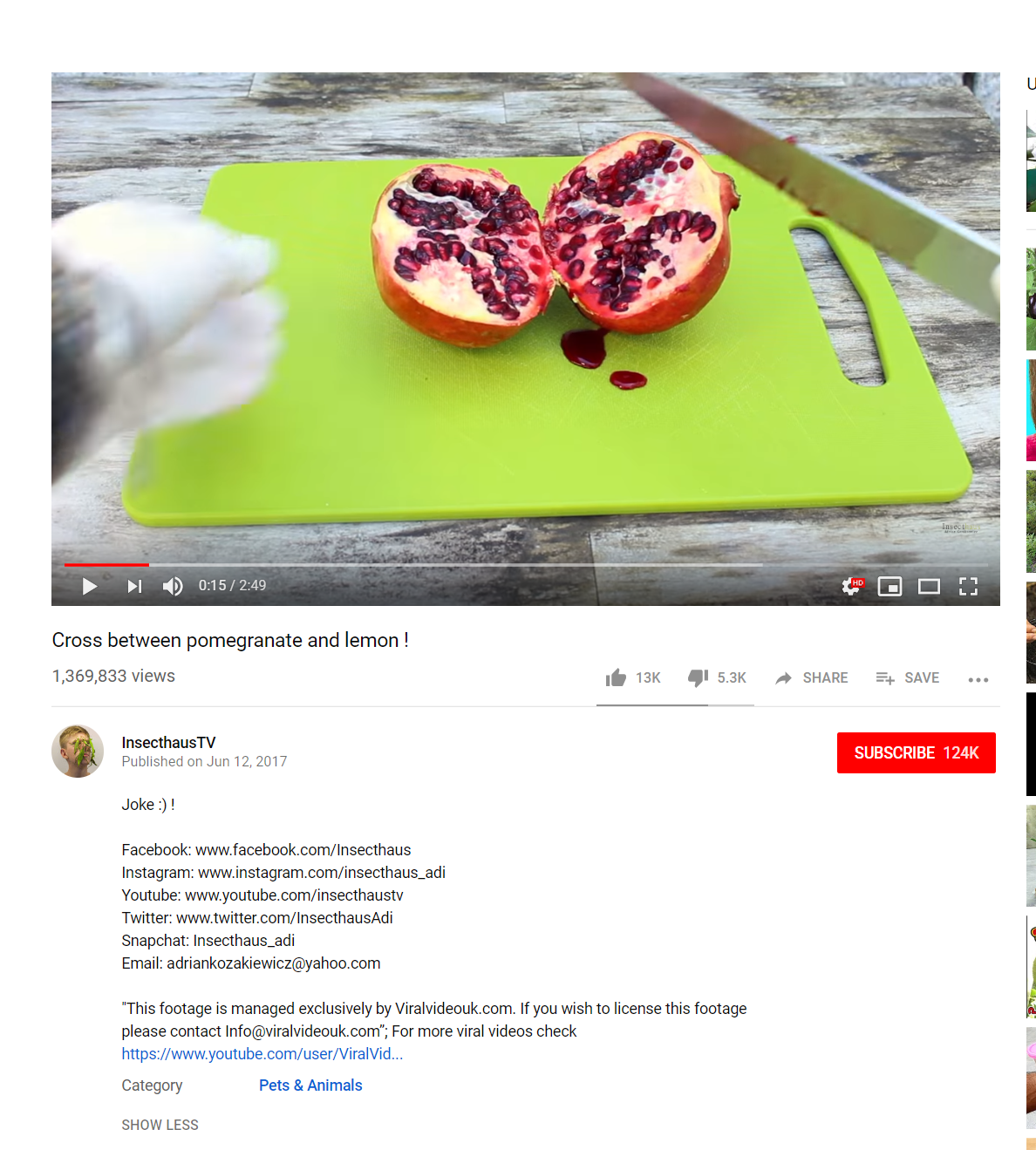Enter fullscreen mode

click(968, 586)
